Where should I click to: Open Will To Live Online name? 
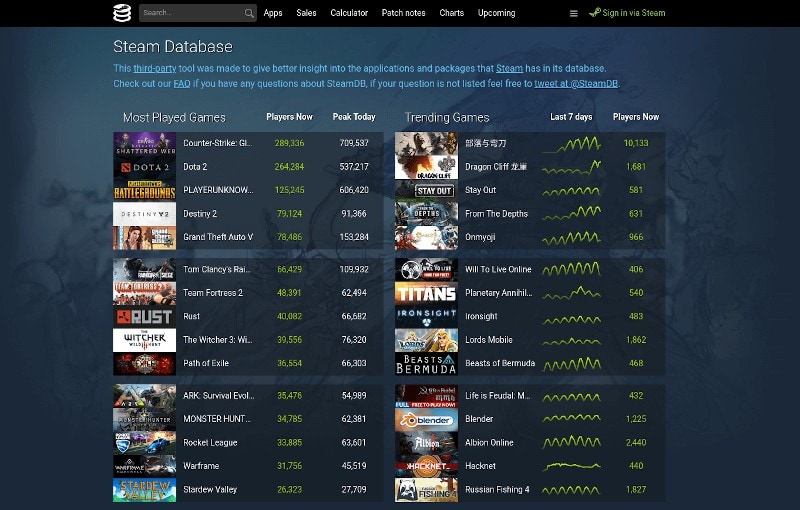point(498,269)
